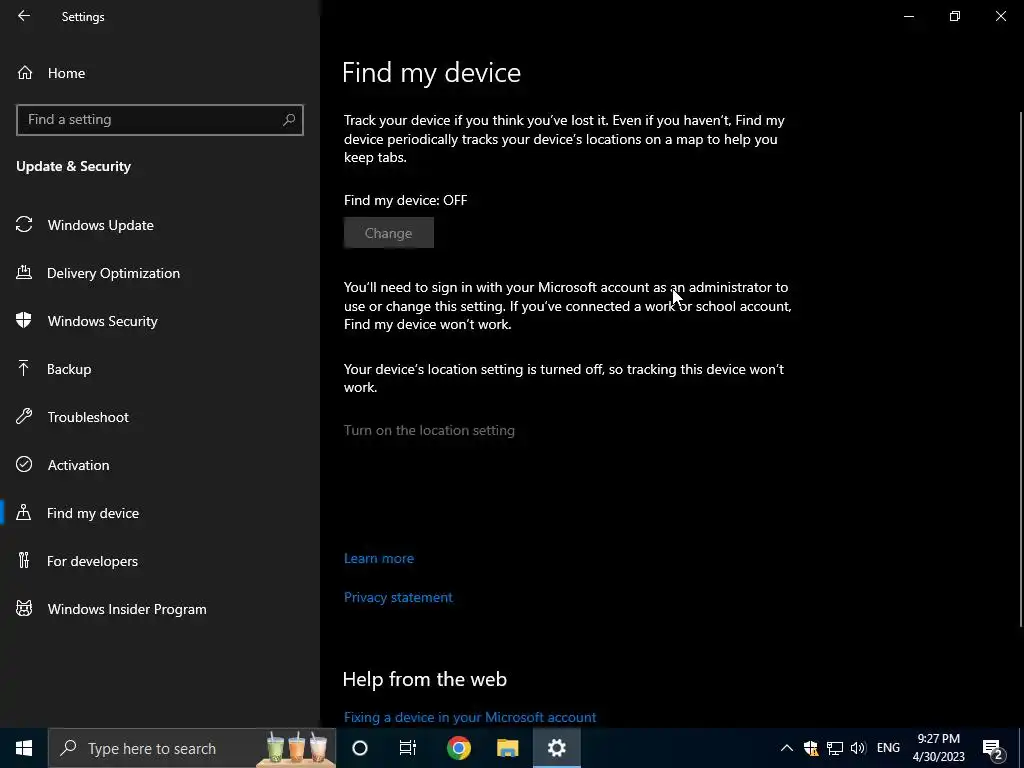
Task: Open the clock showing 9:27 PM
Action: click(938, 748)
